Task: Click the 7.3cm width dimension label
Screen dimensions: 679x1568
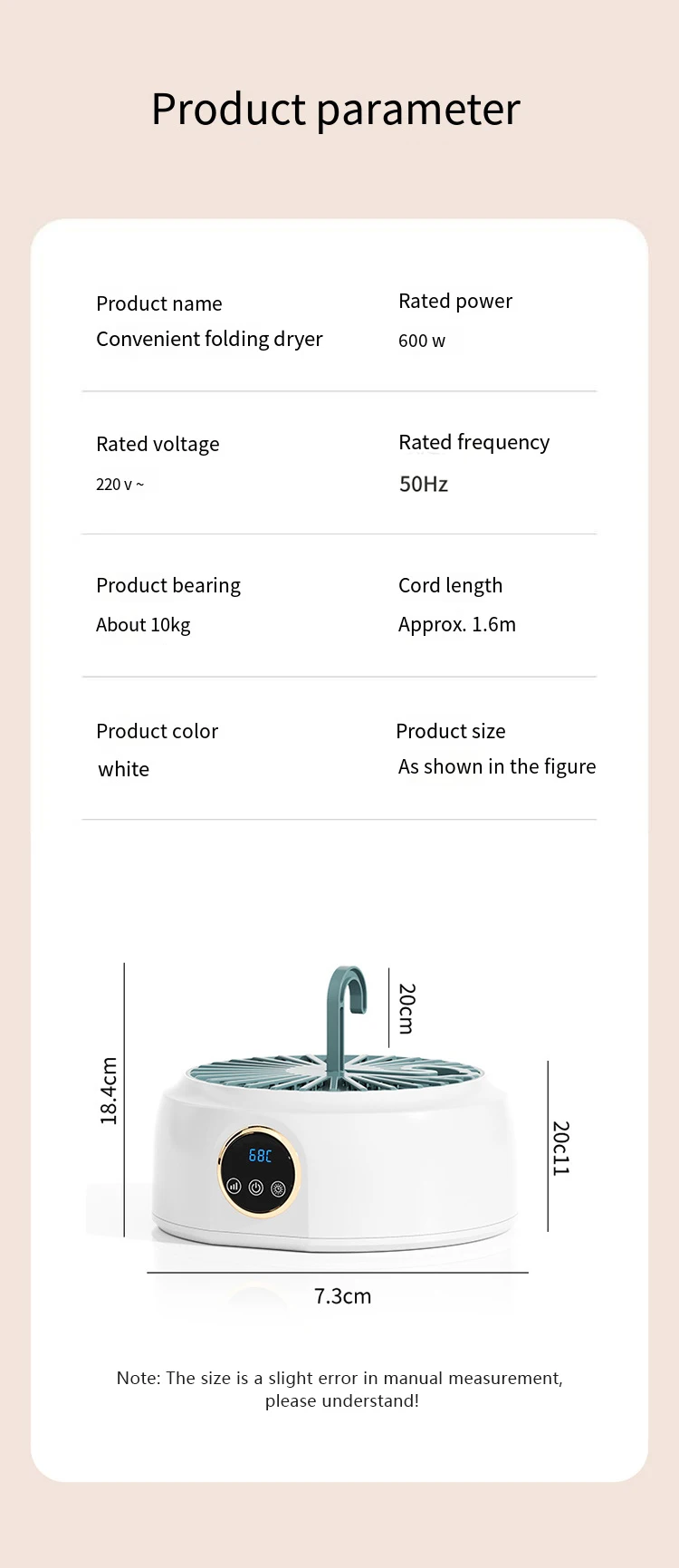Action: click(x=342, y=1296)
